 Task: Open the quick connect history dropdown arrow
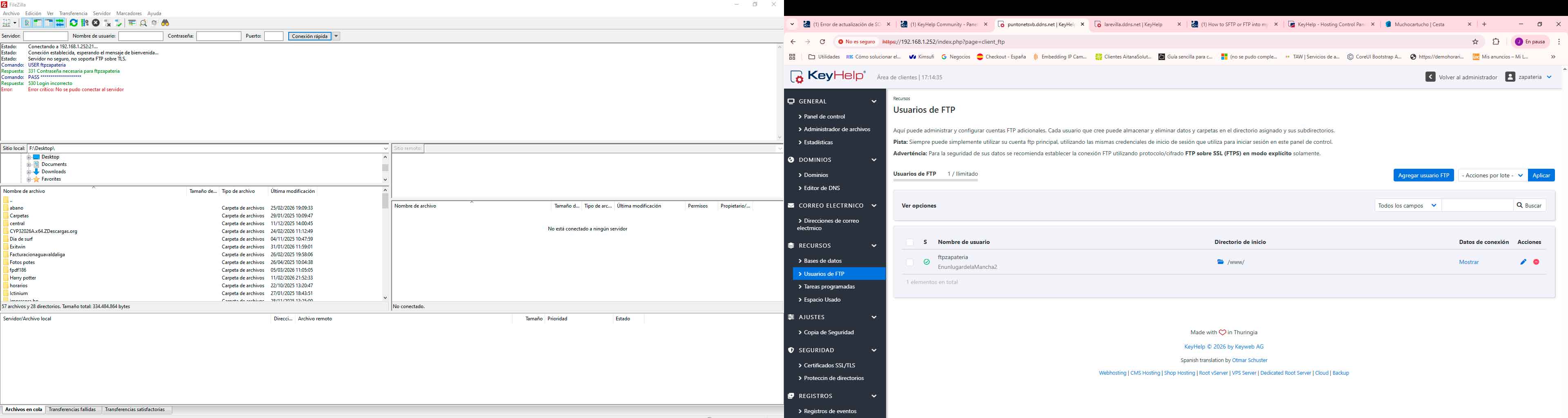[x=336, y=36]
